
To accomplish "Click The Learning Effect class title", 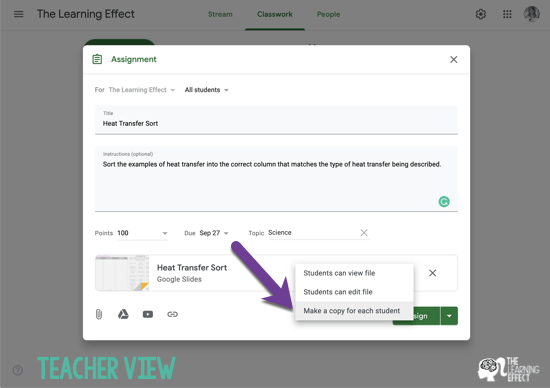I will (x=86, y=14).
